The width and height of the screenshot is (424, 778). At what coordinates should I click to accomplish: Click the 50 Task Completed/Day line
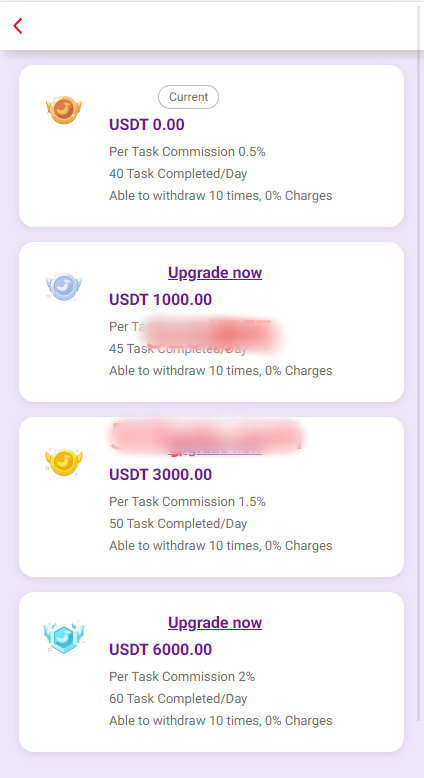[x=178, y=523]
